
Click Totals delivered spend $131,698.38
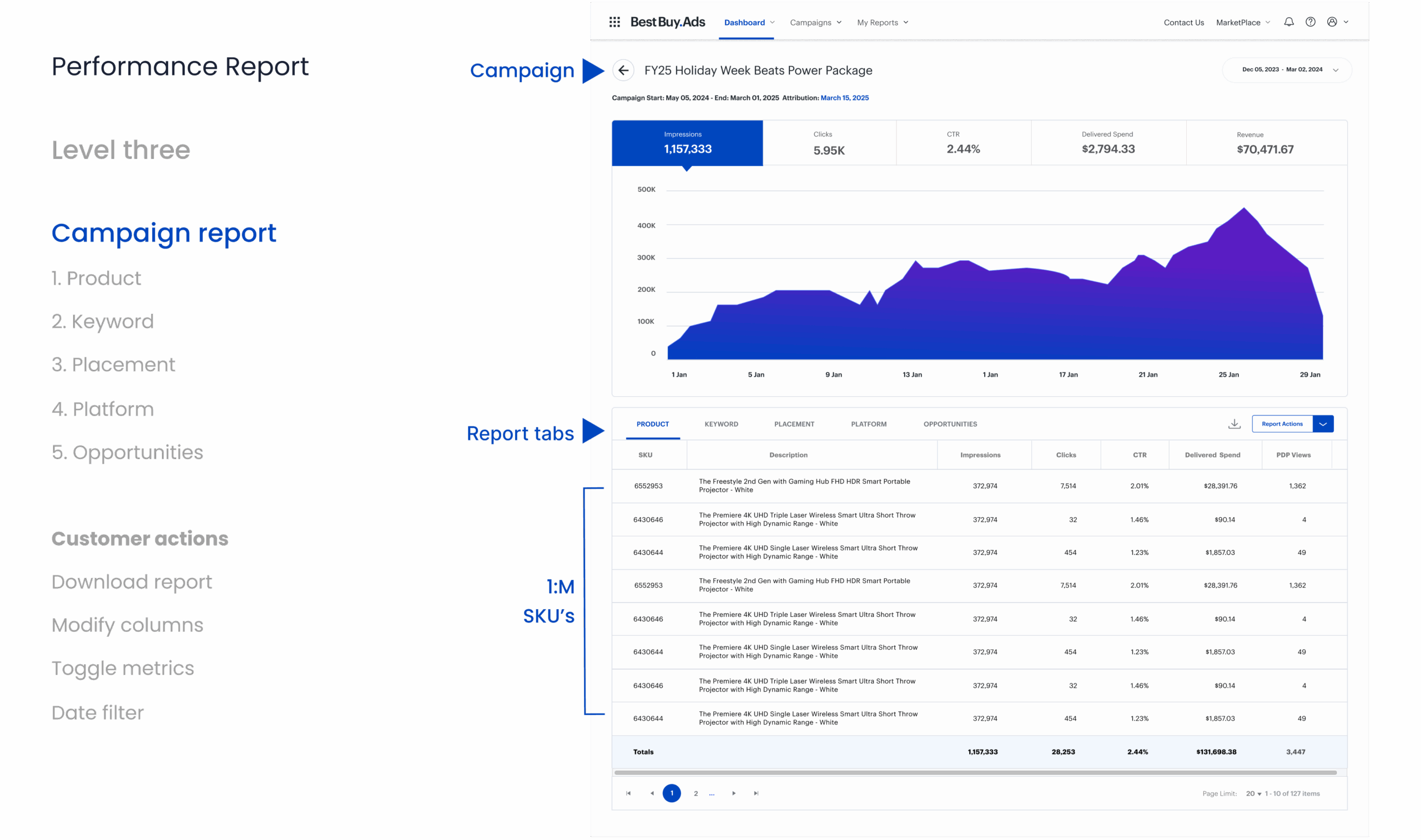tap(1216, 752)
